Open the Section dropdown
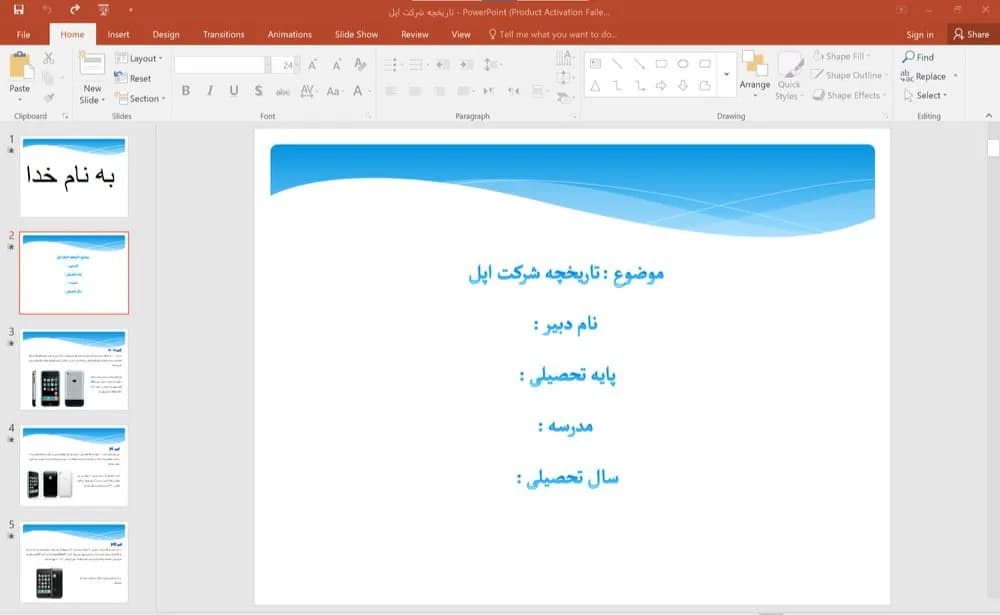This screenshot has height=615, width=1000. [x=140, y=98]
